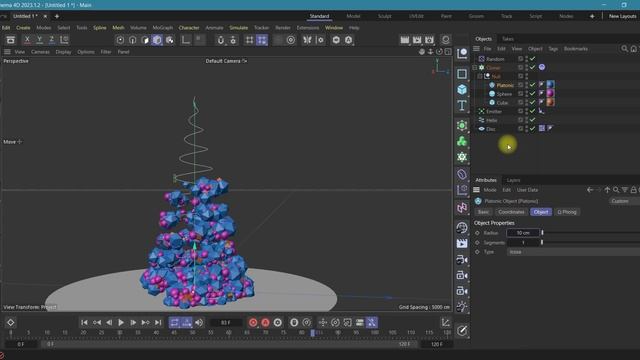Click the Null object icon in palette
Screen dimensions: 640x360
coord(462,53)
